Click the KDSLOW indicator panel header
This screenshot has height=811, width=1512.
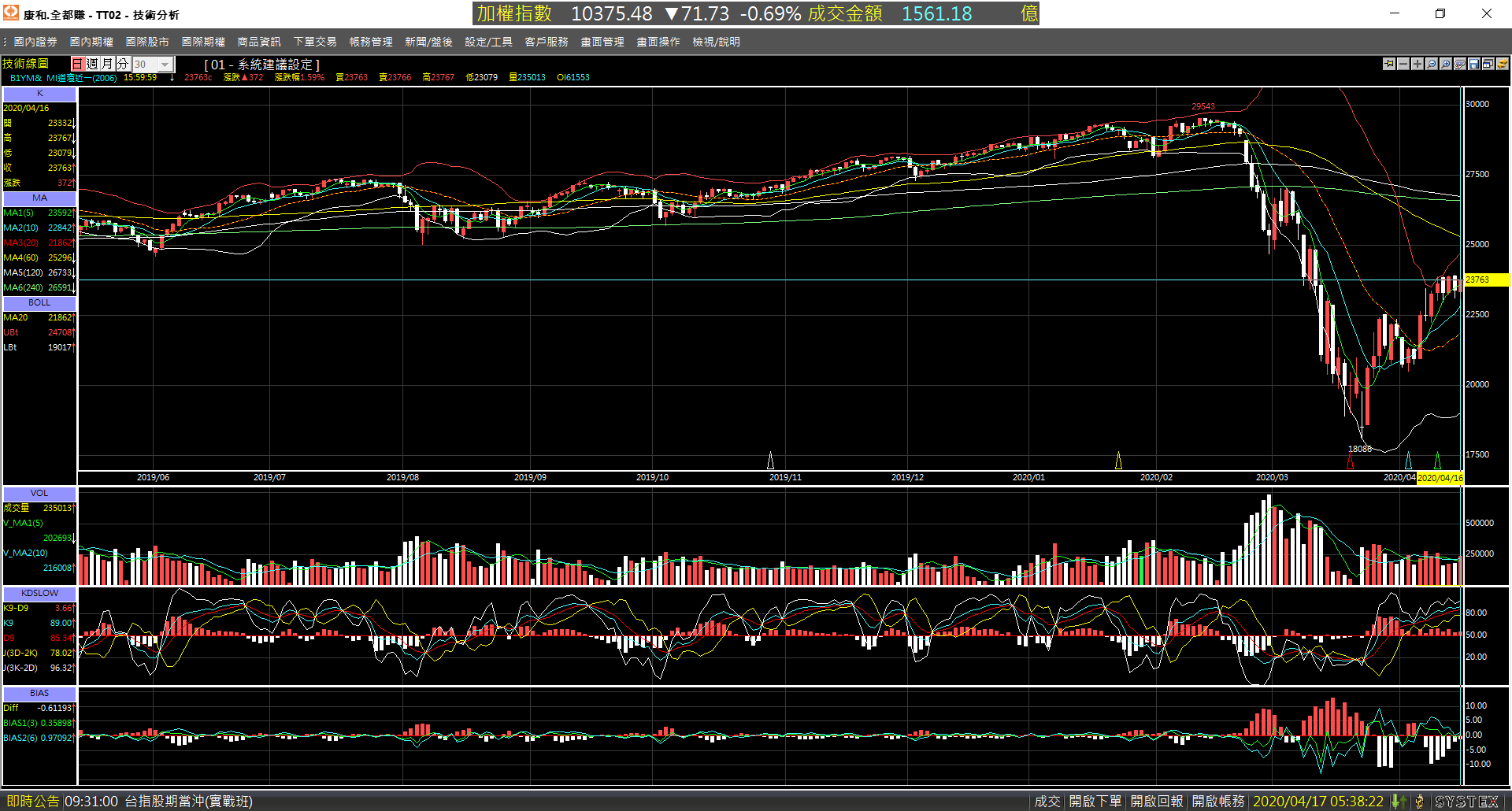coord(39,594)
